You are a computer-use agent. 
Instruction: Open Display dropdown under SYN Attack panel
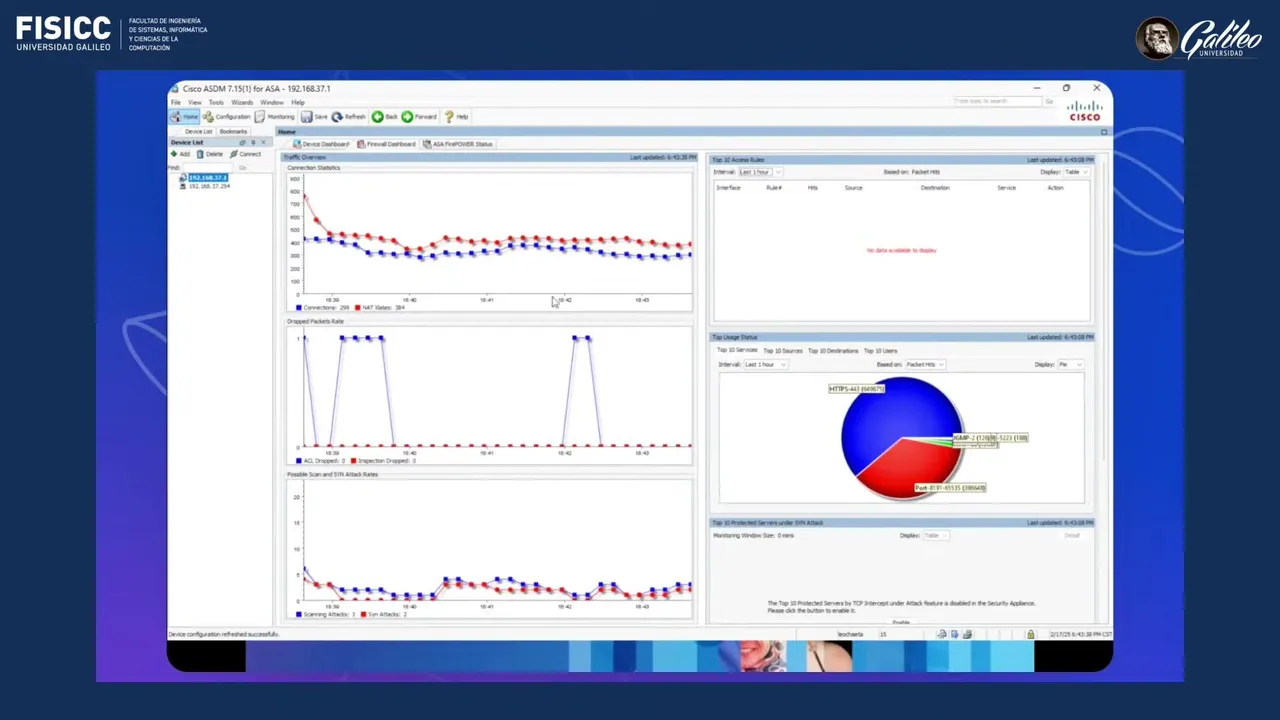(936, 536)
